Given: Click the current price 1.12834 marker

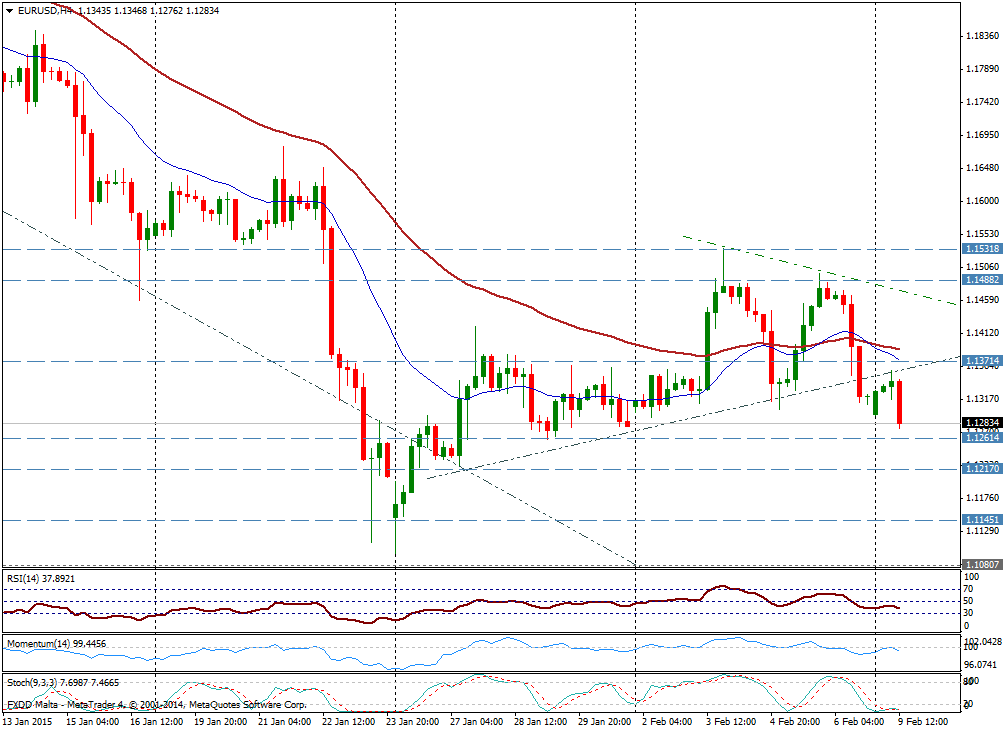Looking at the screenshot, I should pyautogui.click(x=981, y=423).
